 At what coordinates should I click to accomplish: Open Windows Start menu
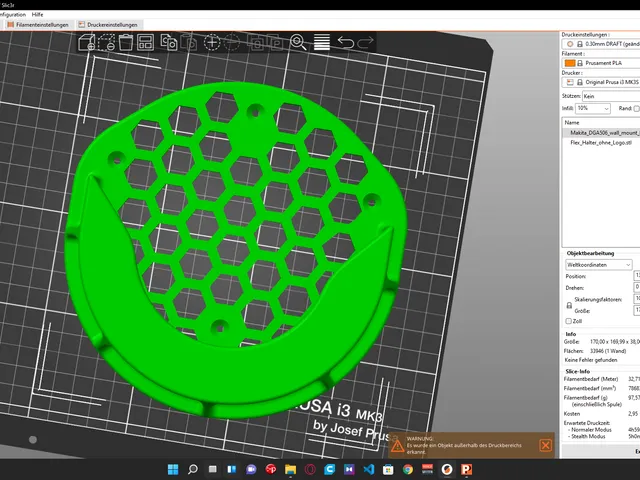click(x=173, y=469)
